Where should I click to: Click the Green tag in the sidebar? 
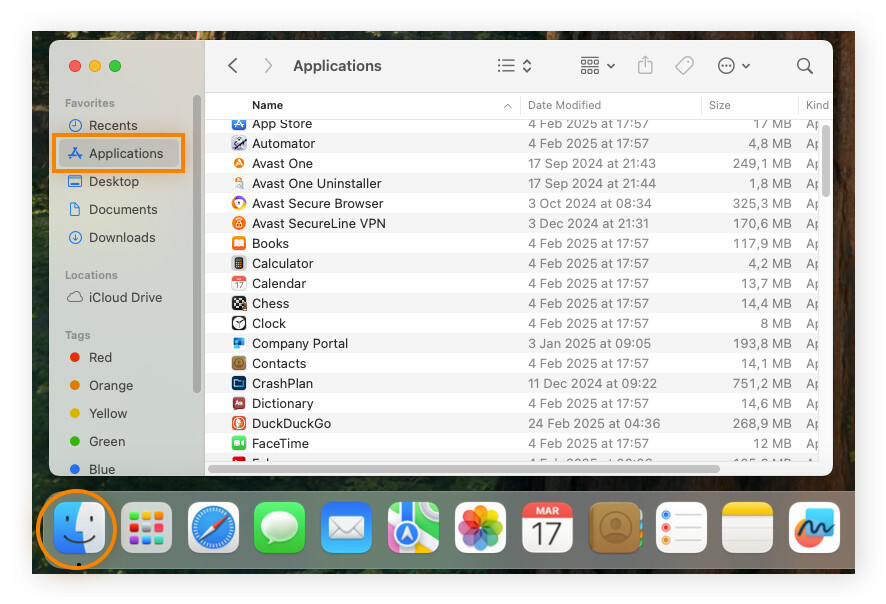105,441
